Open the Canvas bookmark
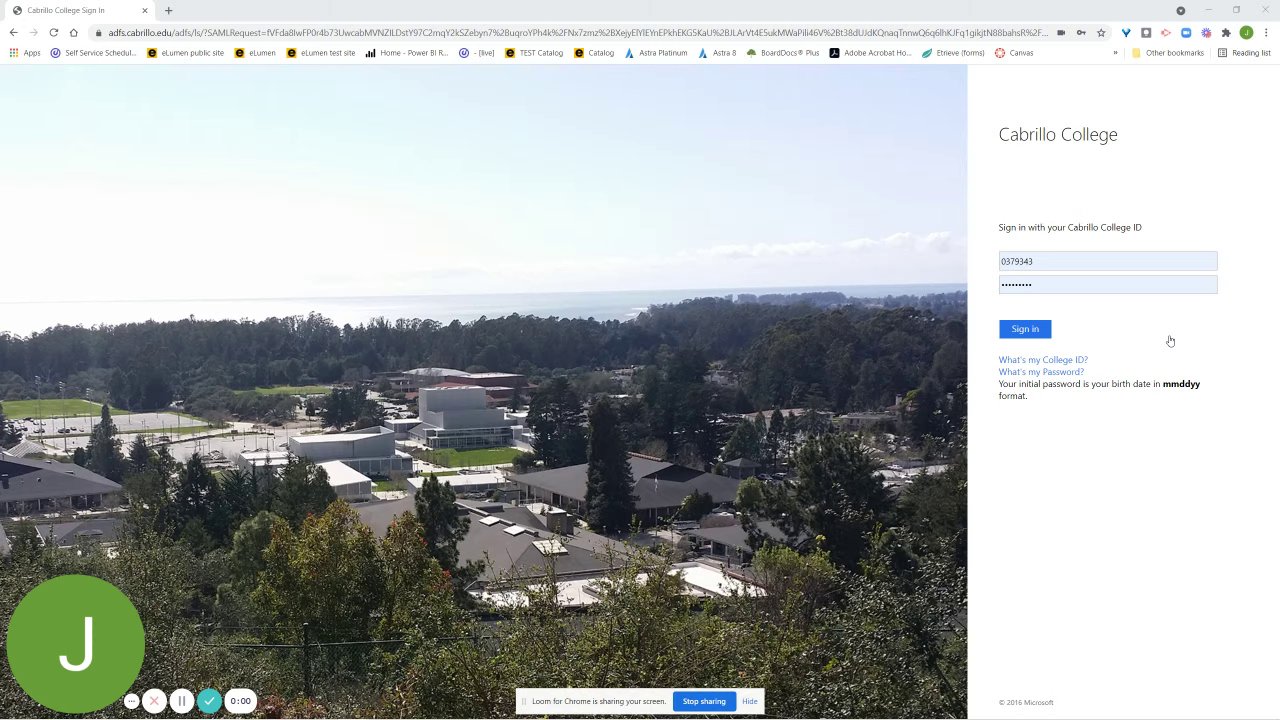This screenshot has width=1280, height=720. click(1014, 53)
